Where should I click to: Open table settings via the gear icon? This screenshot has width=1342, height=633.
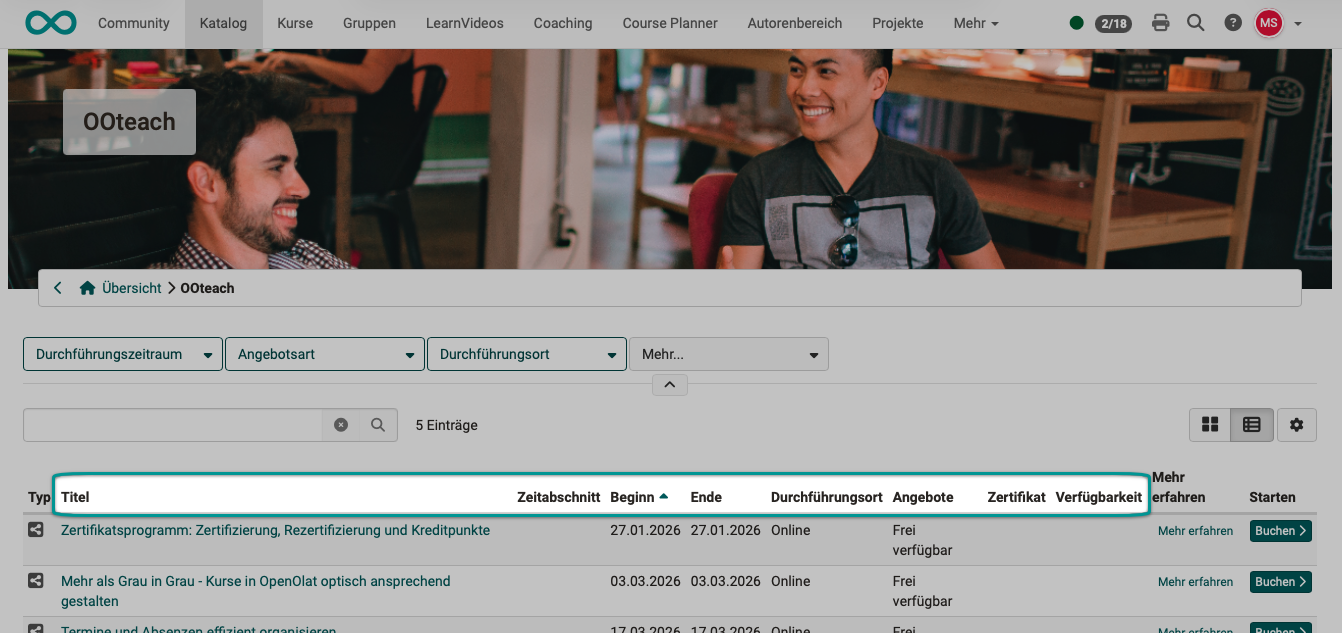tap(1297, 424)
